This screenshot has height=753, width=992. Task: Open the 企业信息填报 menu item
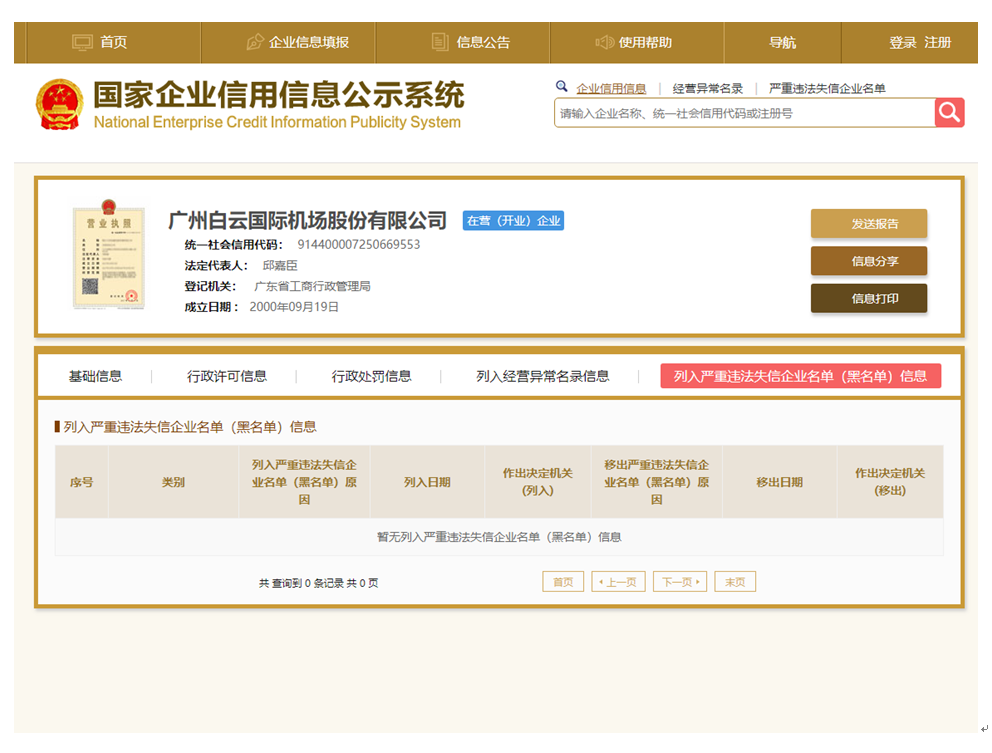pyautogui.click(x=309, y=42)
